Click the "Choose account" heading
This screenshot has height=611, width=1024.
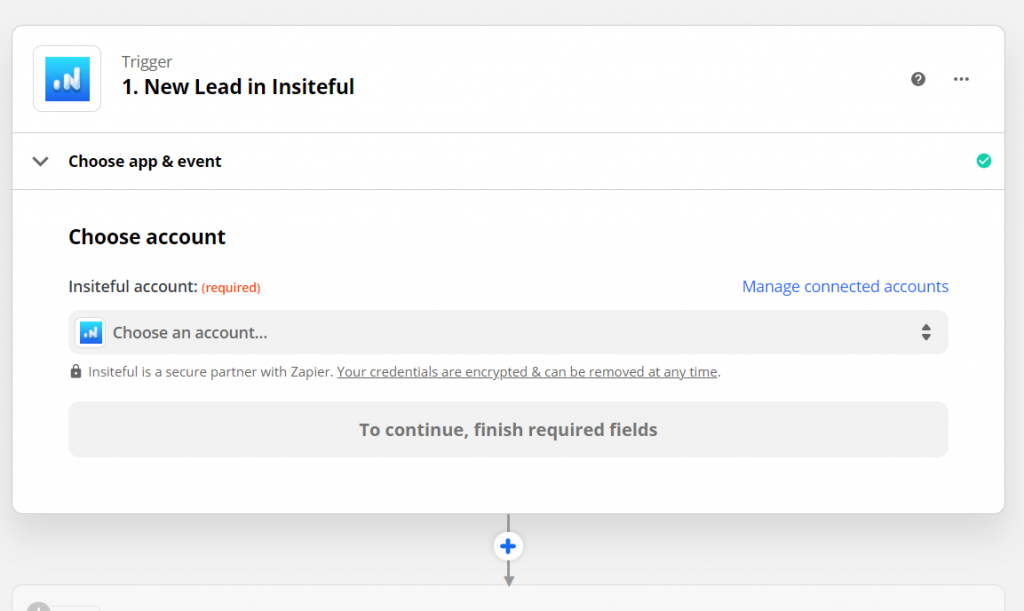(x=147, y=237)
